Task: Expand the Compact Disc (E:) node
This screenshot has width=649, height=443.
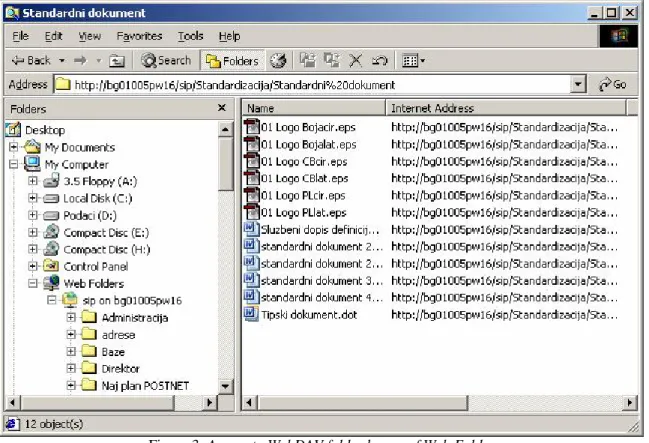Action: click(33, 232)
